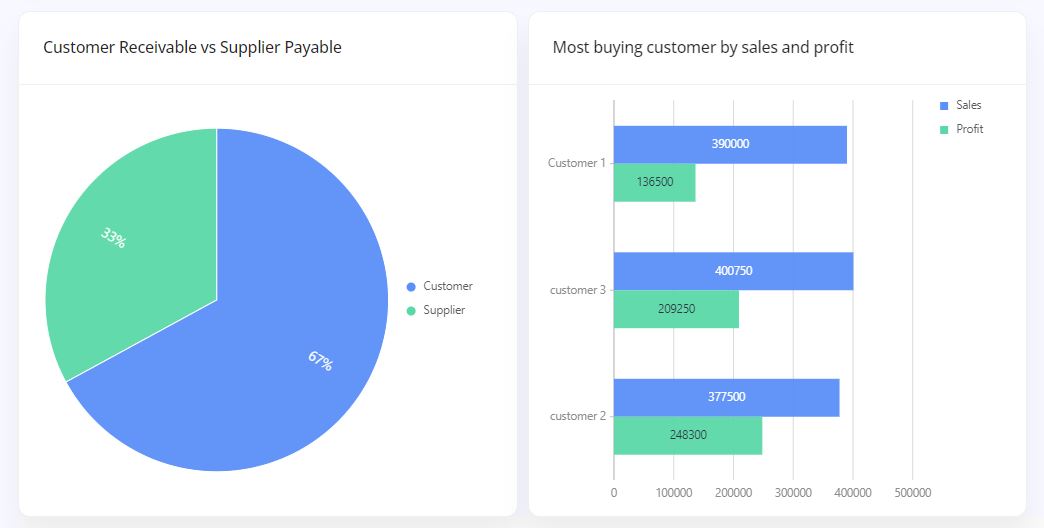Screen dimensions: 1044x528
Task: Click the Customer Receivable vs Supplier Payable title
Action: click(x=192, y=47)
